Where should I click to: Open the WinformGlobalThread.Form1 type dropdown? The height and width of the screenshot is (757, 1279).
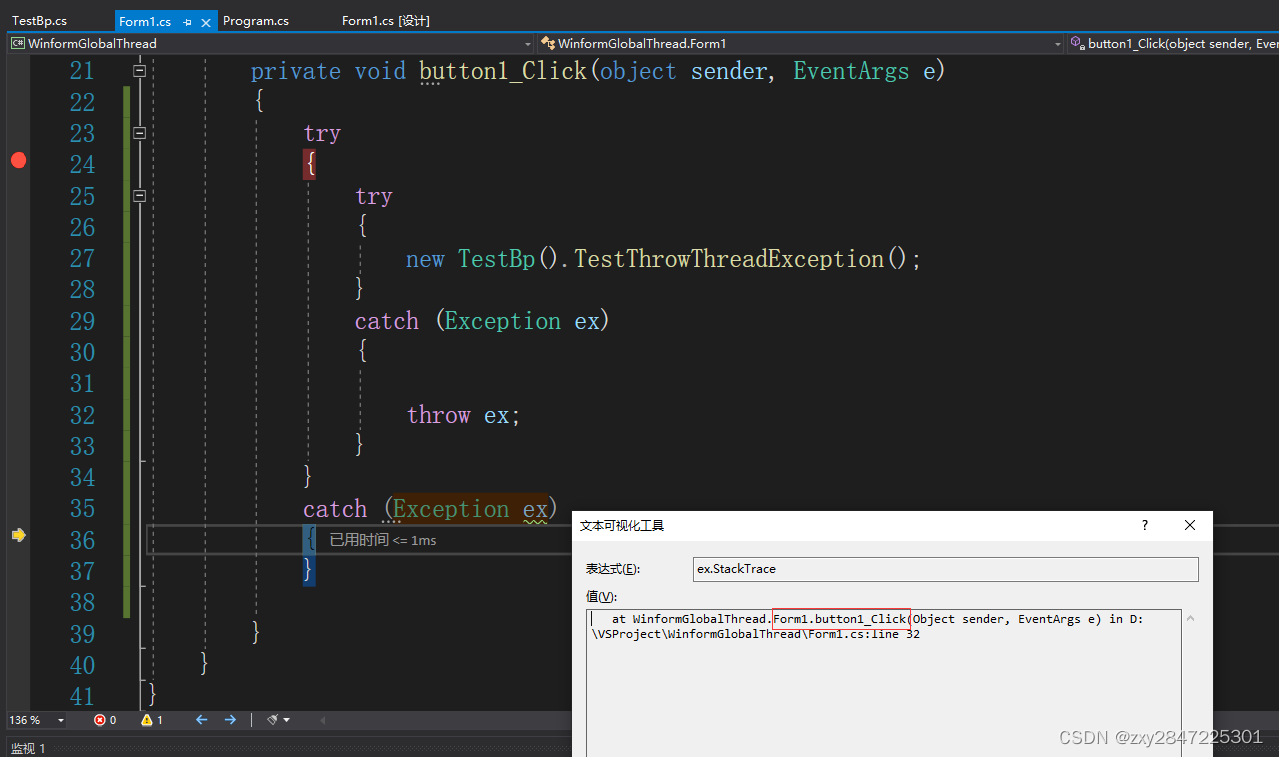click(1058, 44)
